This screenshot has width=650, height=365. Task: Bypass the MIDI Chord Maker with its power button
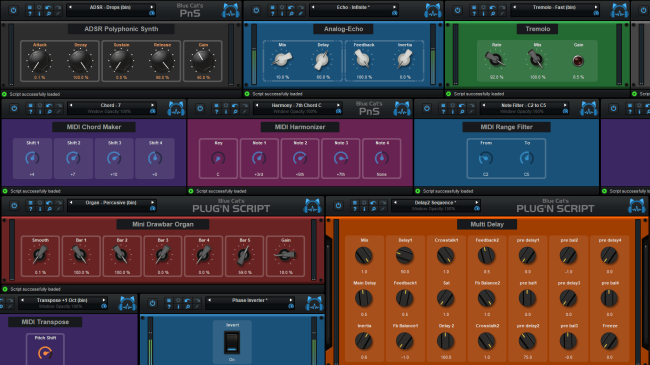click(14, 108)
